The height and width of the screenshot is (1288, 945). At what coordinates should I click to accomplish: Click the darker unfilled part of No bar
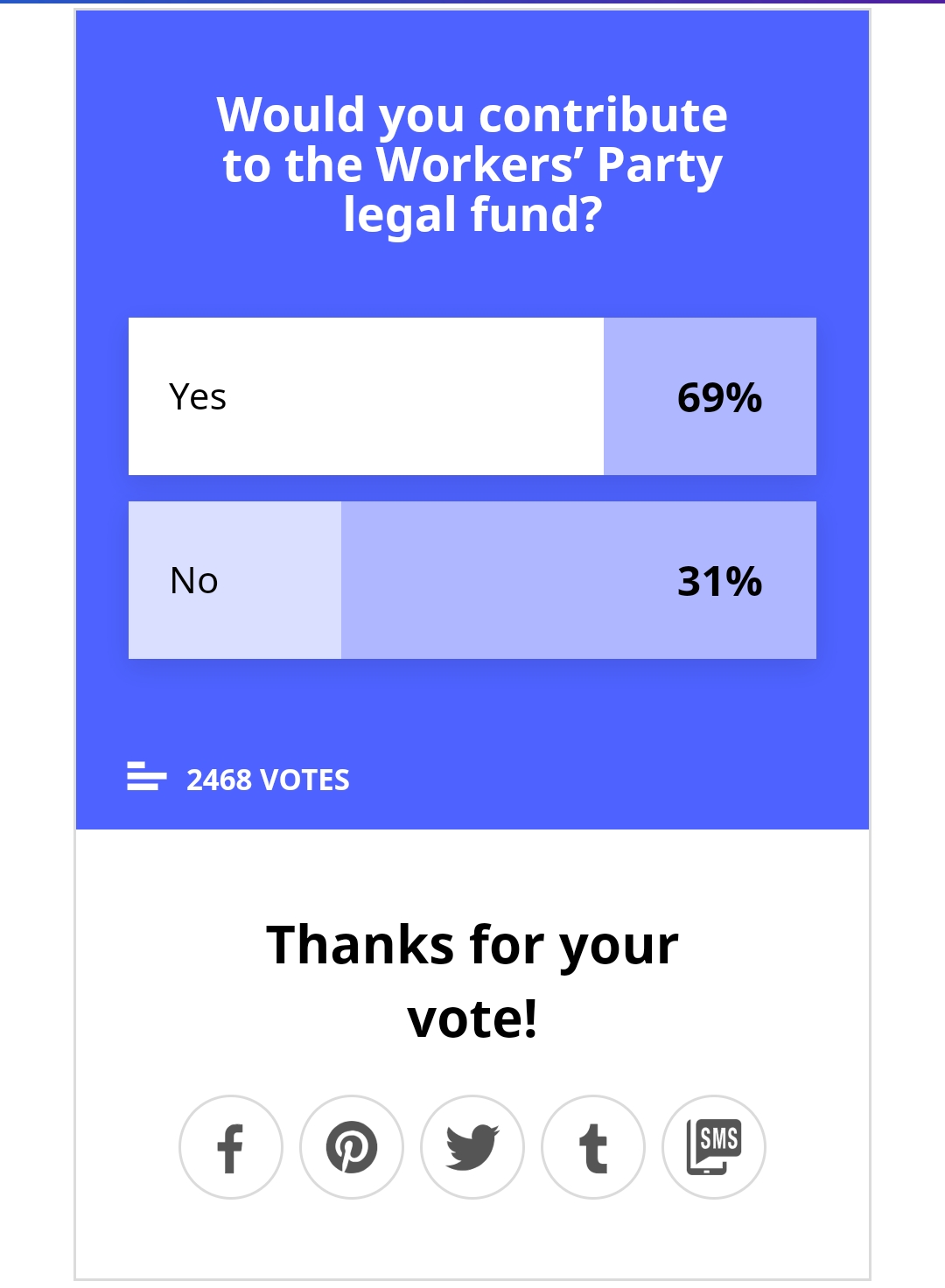point(578,580)
